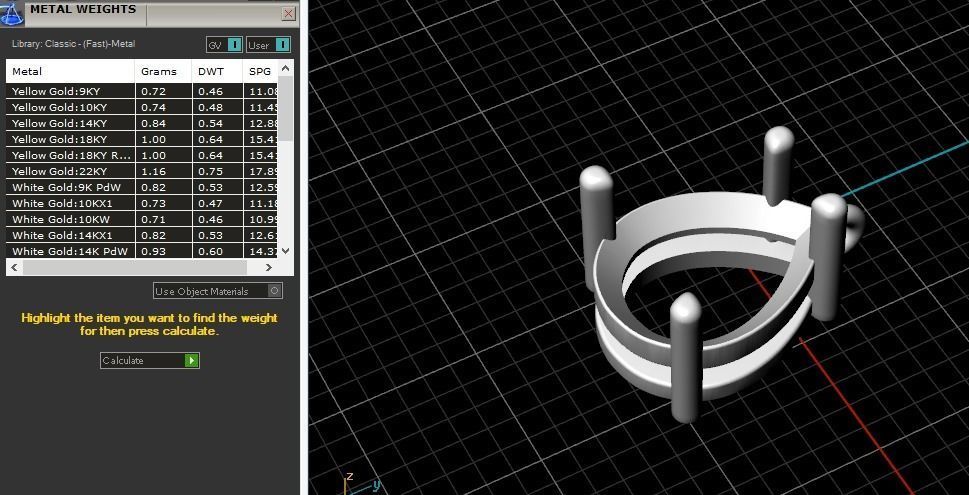The width and height of the screenshot is (969, 495).
Task: Click the Calculate button
Action: tap(150, 360)
